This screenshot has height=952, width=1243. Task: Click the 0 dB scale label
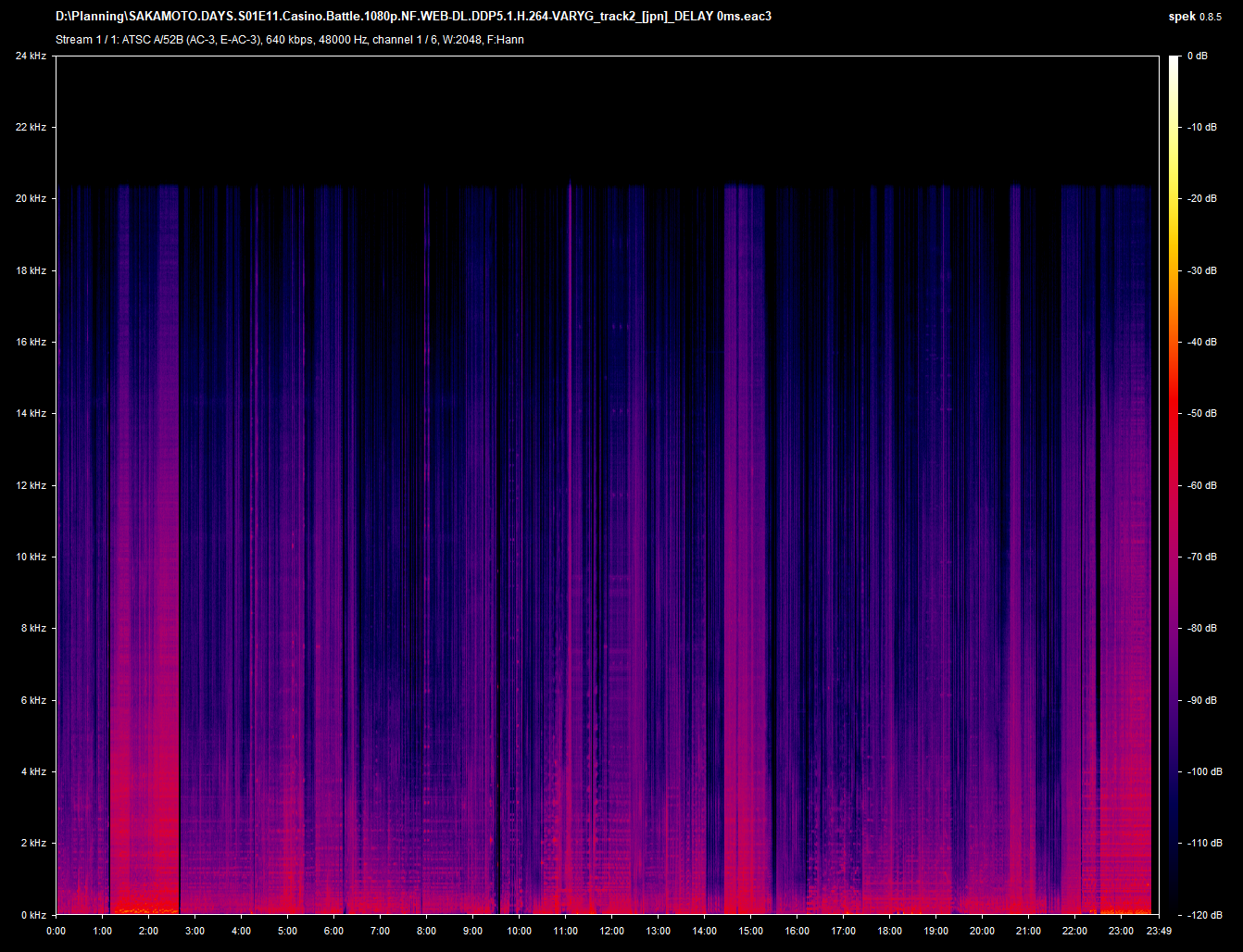click(x=1197, y=56)
